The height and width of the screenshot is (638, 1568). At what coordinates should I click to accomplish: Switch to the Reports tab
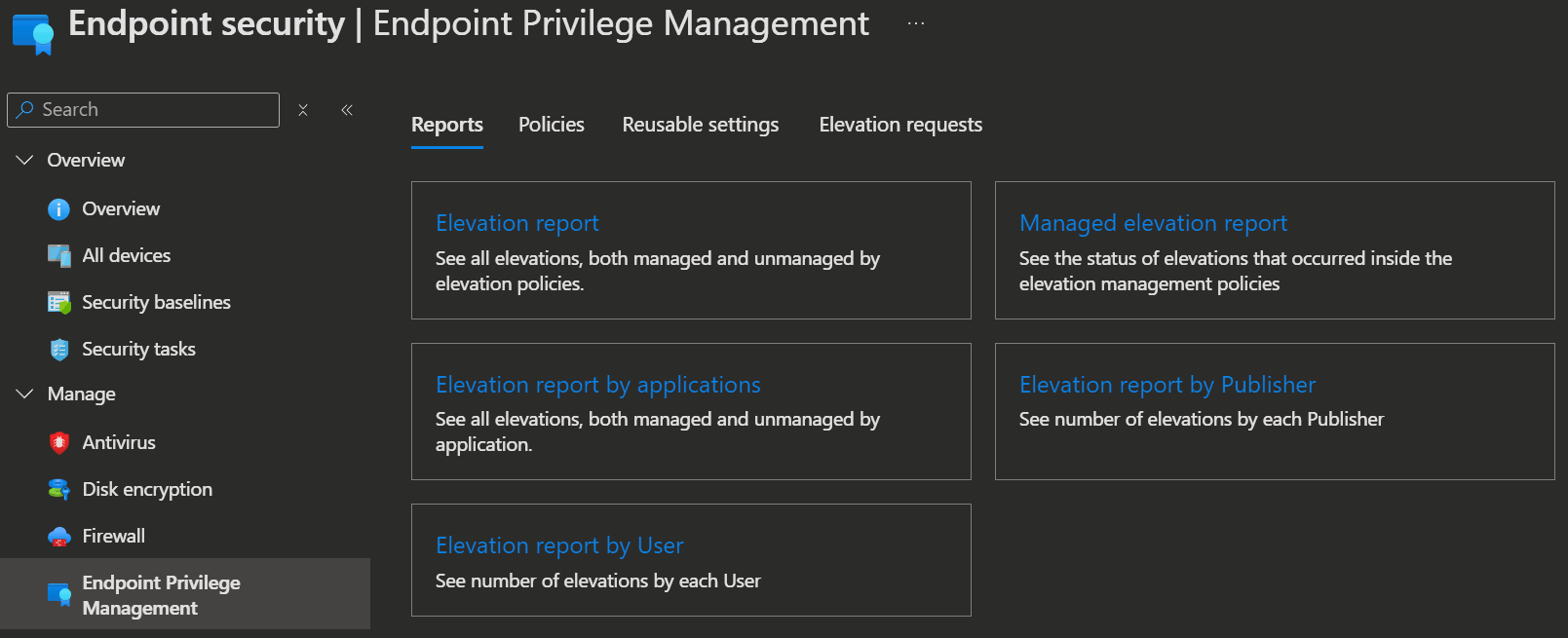(x=447, y=125)
